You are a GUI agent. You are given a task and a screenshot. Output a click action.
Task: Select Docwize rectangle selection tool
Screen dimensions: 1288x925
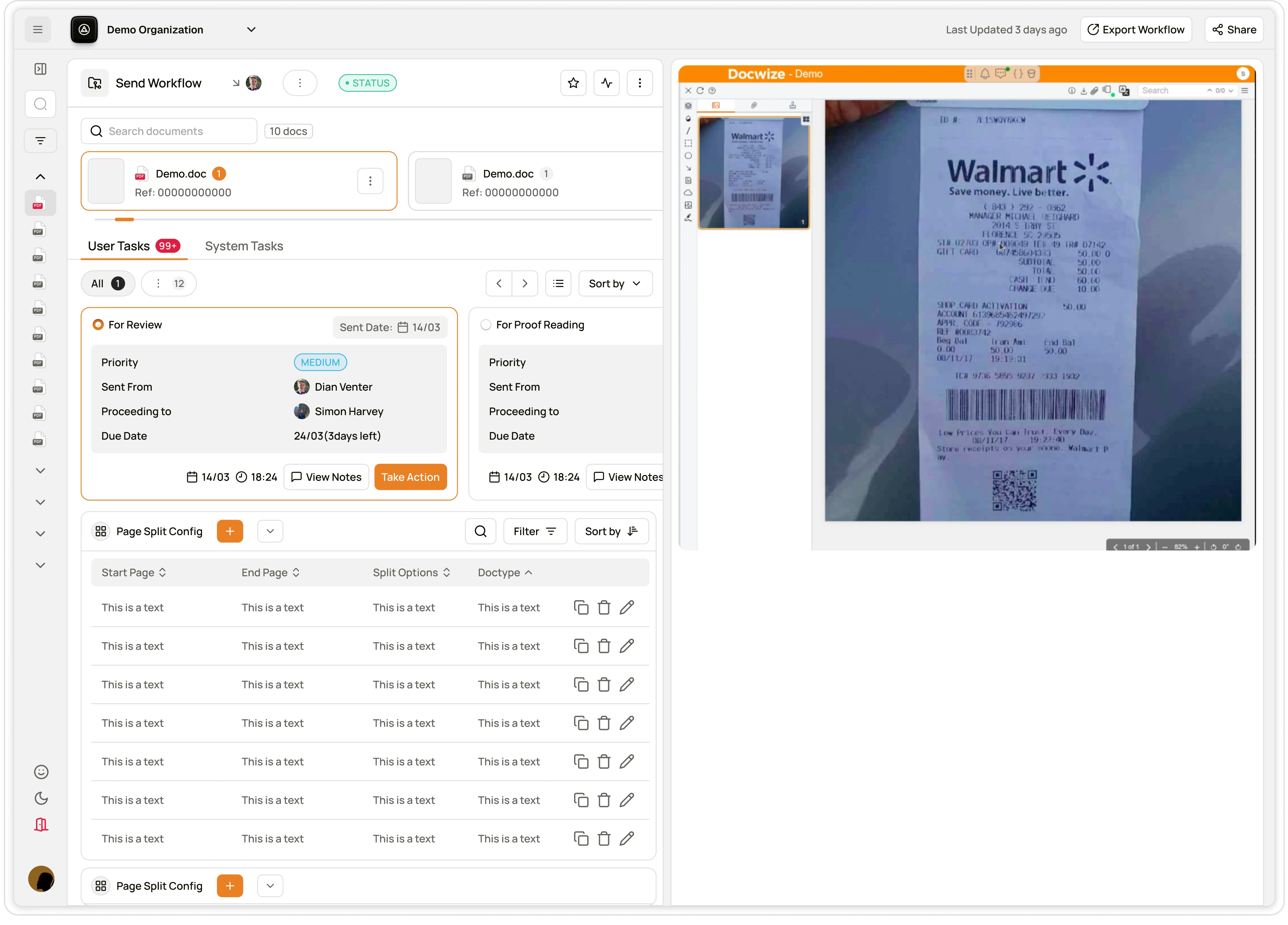point(688,143)
